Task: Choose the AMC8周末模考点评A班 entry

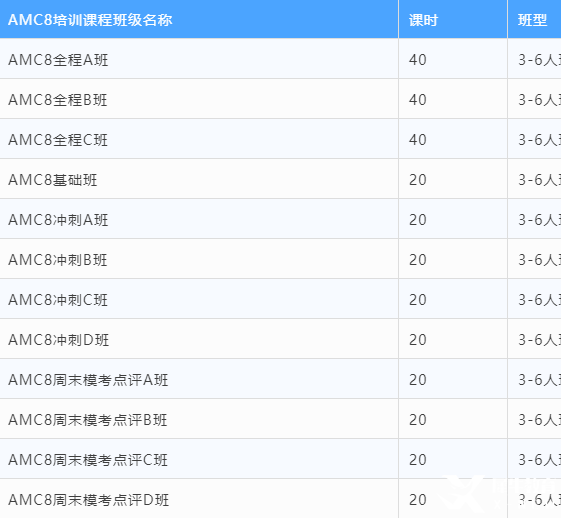Action: click(x=88, y=380)
